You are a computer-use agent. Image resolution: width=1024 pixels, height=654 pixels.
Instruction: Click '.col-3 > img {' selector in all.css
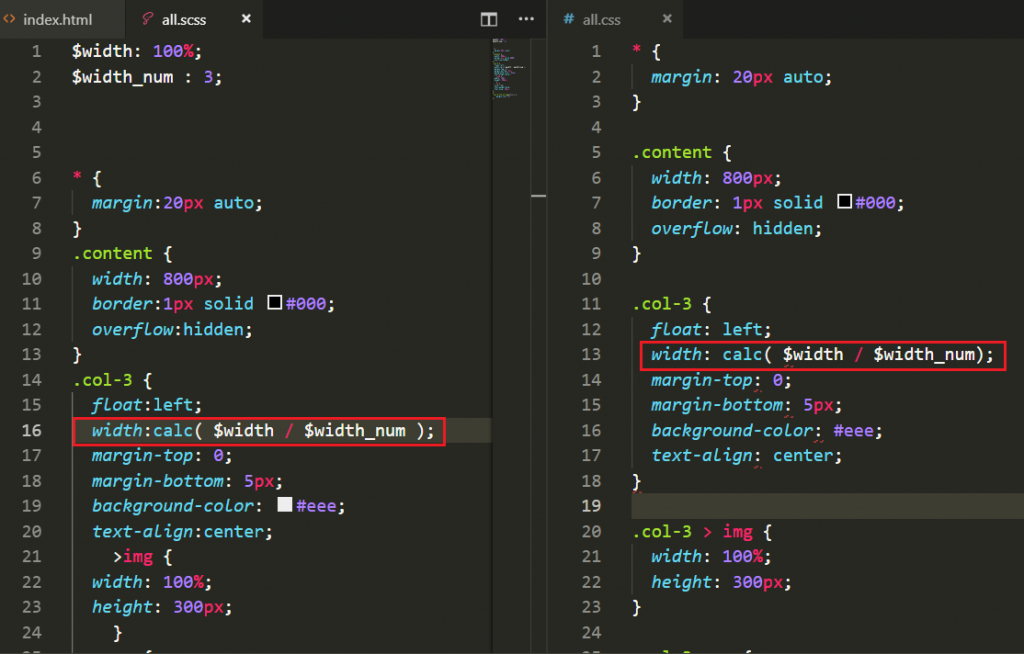click(x=702, y=532)
